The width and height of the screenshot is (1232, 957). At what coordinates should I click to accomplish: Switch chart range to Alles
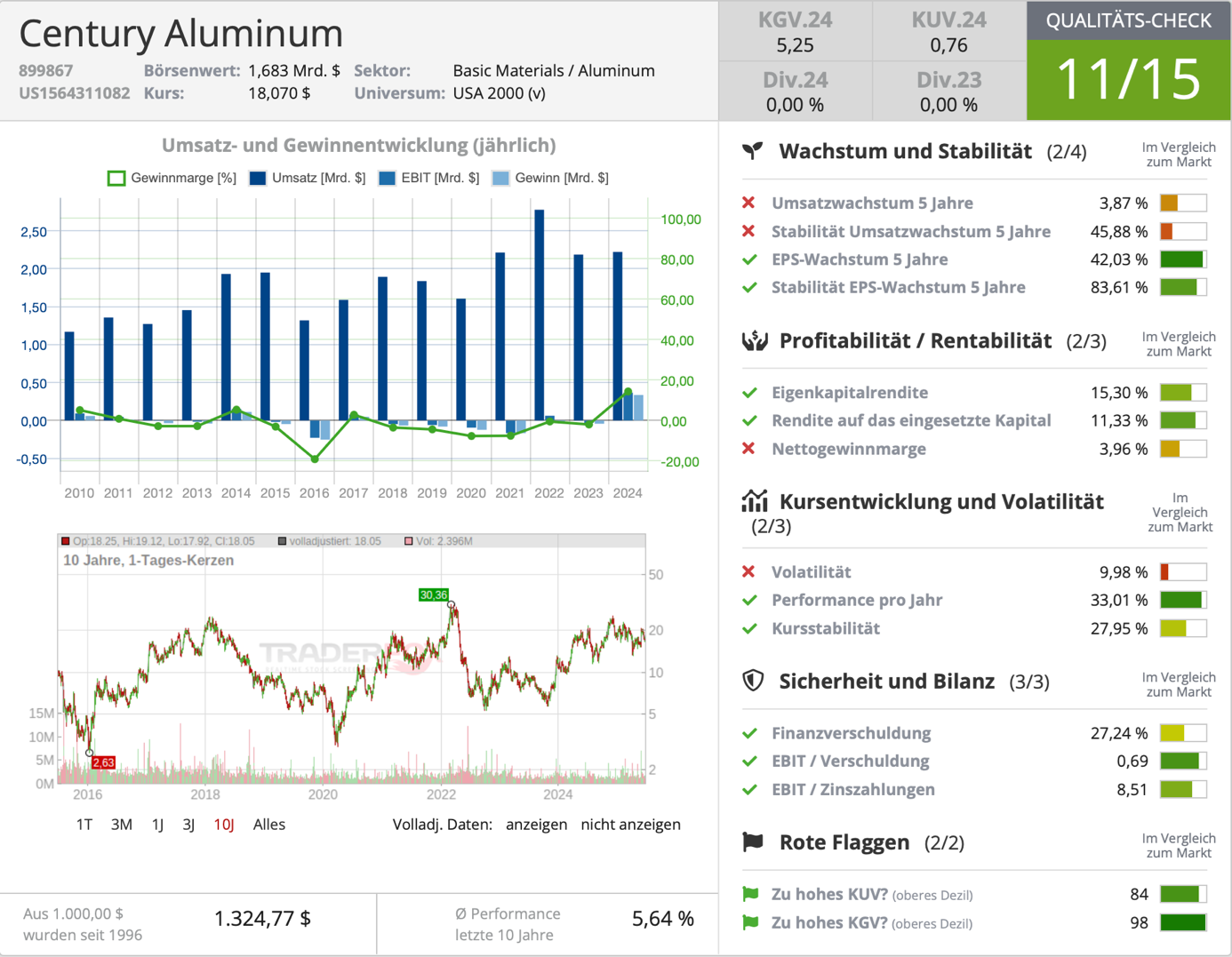click(x=269, y=825)
